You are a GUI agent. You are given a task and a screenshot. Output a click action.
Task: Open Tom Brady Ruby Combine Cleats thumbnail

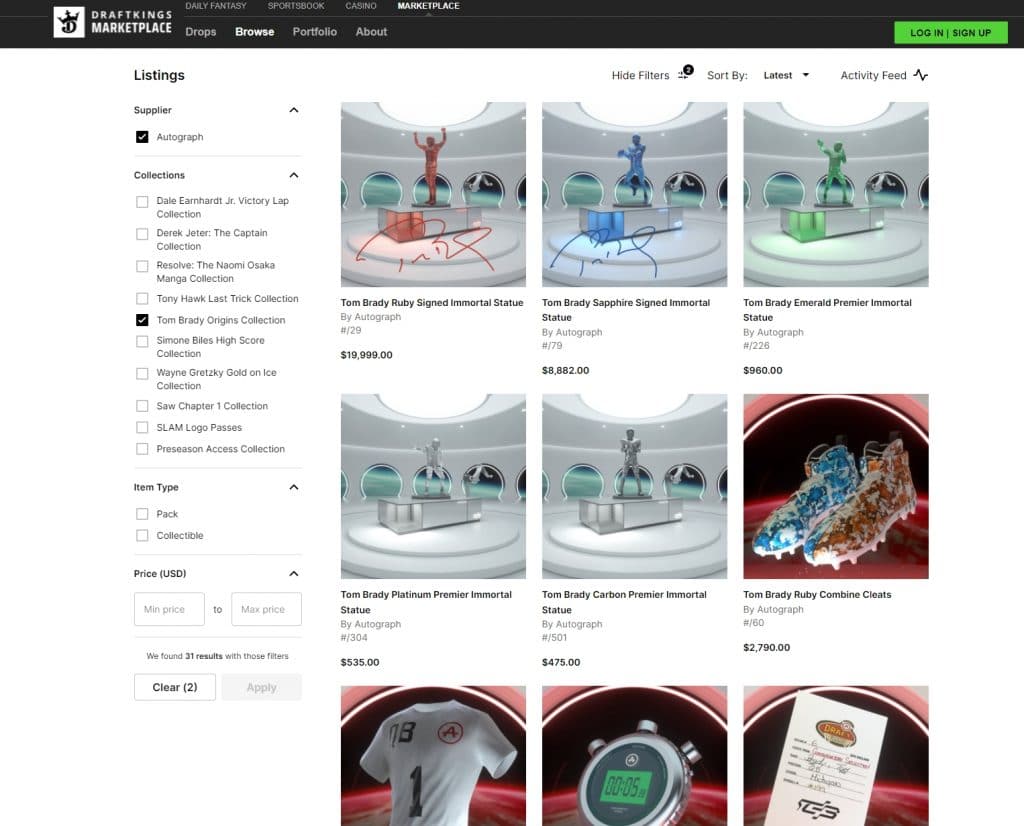[x=836, y=486]
